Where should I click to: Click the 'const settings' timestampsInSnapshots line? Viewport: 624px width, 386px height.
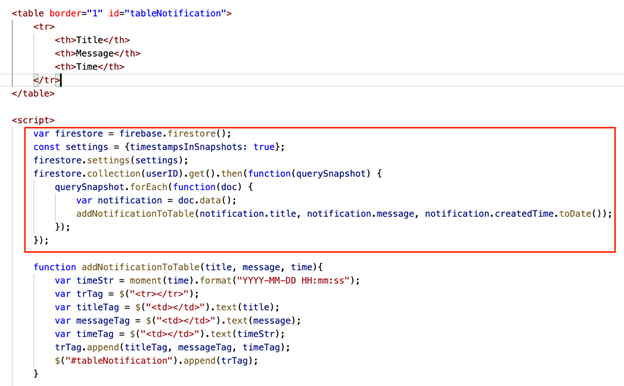[159, 147]
